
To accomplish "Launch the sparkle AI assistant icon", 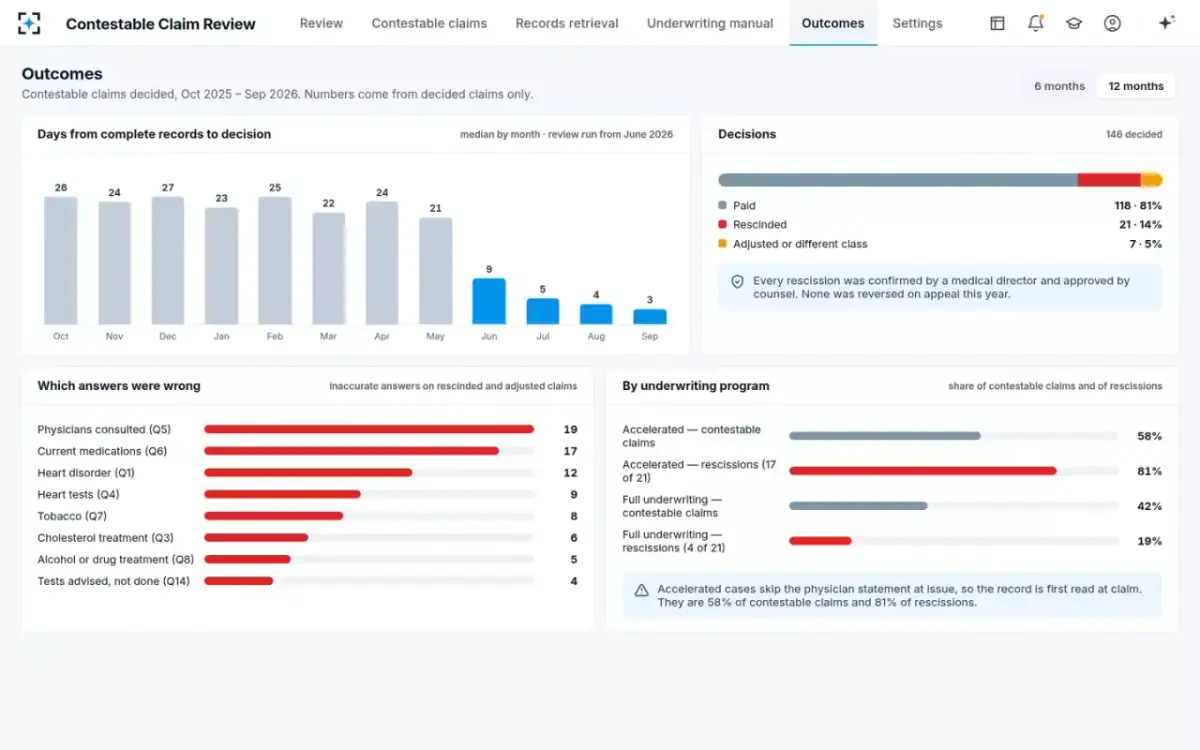I will [1165, 23].
